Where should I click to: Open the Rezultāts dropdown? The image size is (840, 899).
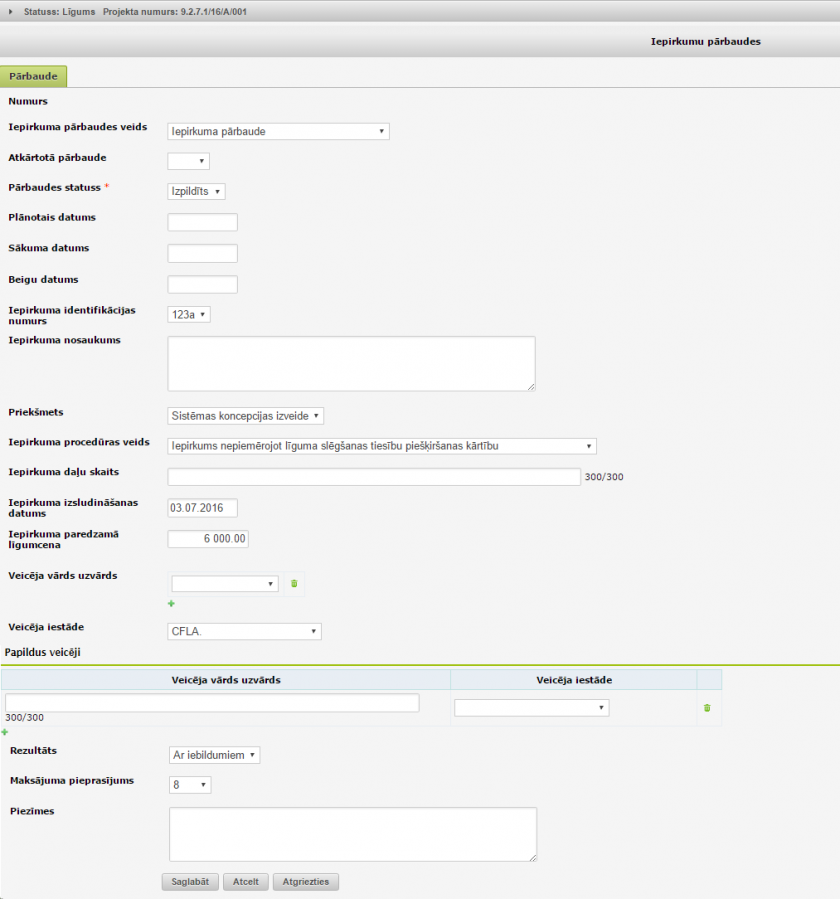214,755
